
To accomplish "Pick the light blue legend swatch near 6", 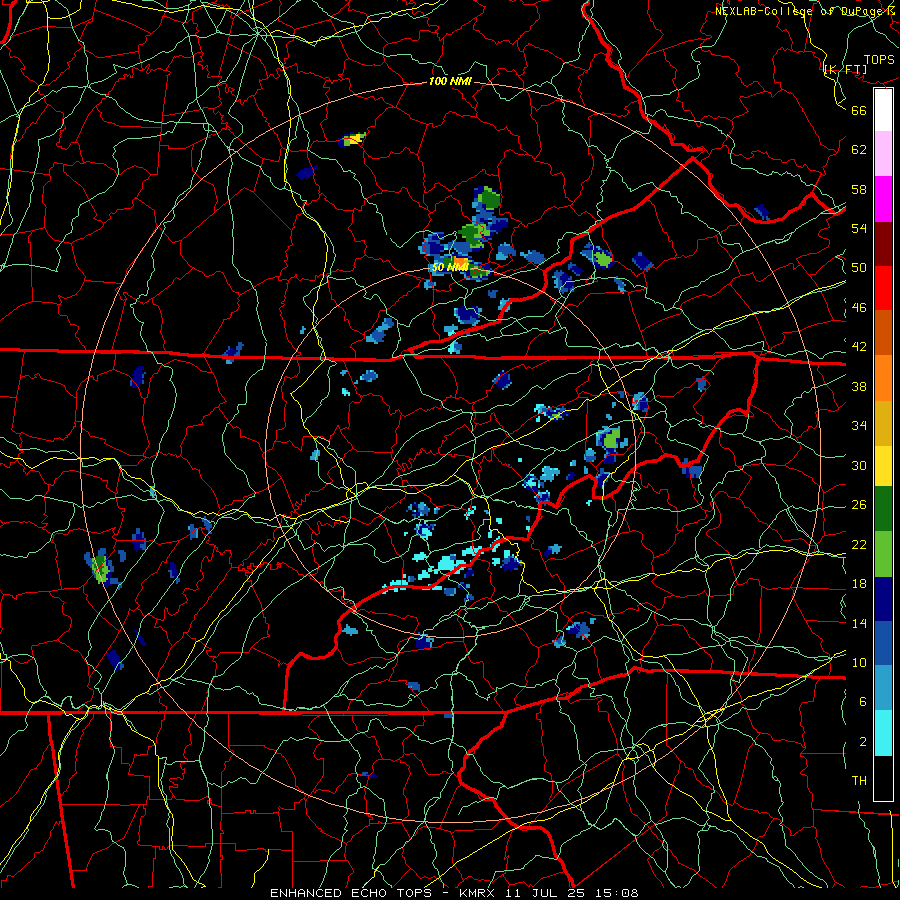I will click(x=883, y=687).
